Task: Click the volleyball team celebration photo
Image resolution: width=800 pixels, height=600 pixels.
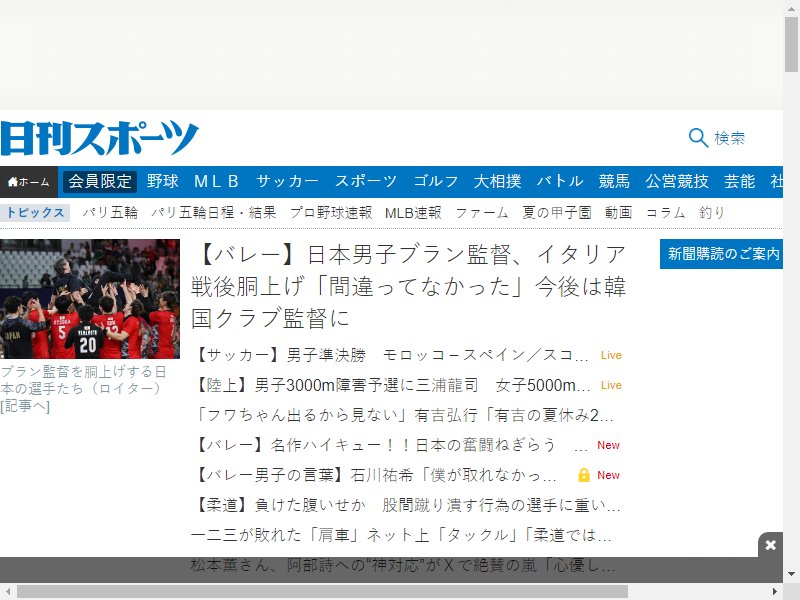Action: click(90, 299)
